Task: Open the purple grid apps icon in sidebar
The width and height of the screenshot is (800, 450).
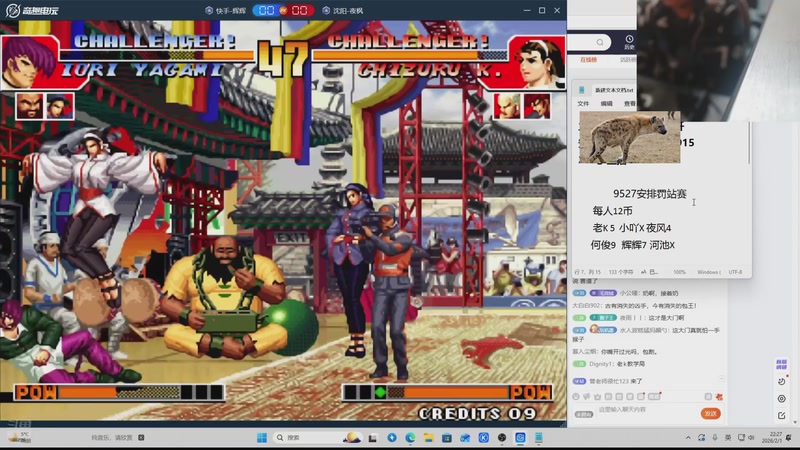Action: click(781, 364)
